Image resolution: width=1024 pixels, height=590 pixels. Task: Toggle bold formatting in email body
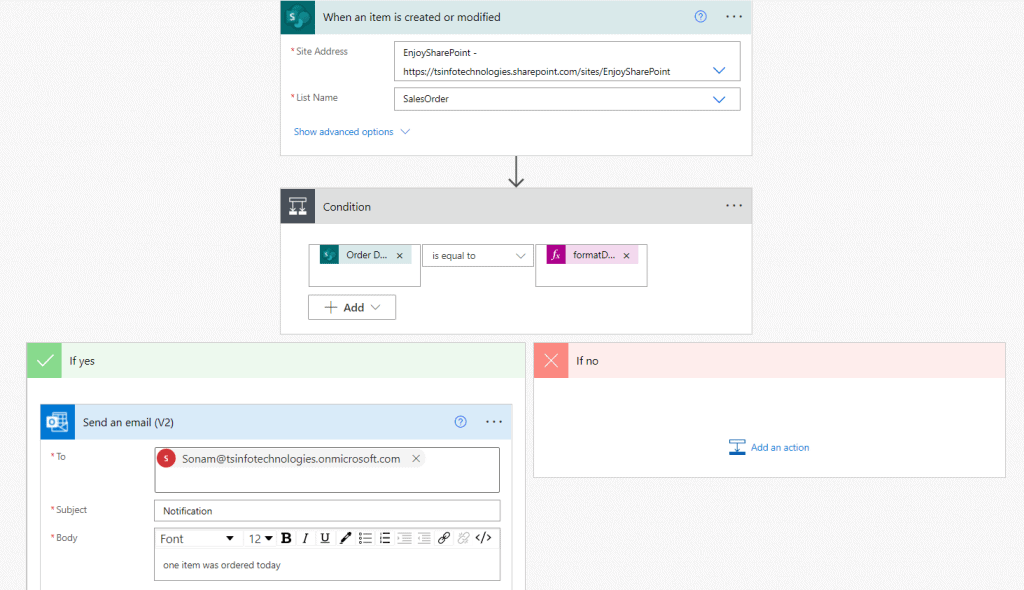pos(286,538)
